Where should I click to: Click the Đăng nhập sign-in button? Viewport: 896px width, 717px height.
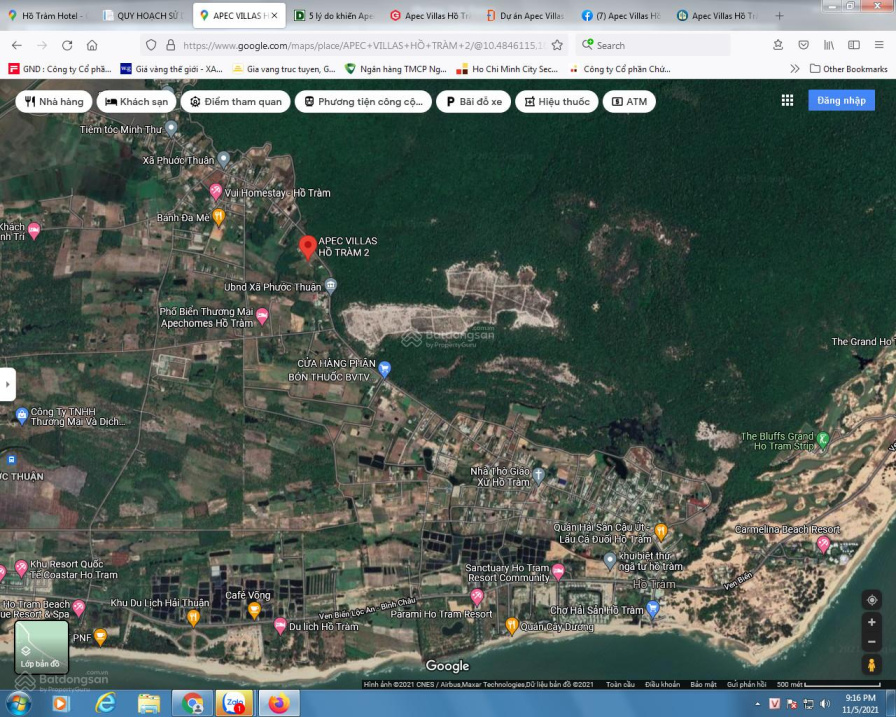(841, 101)
